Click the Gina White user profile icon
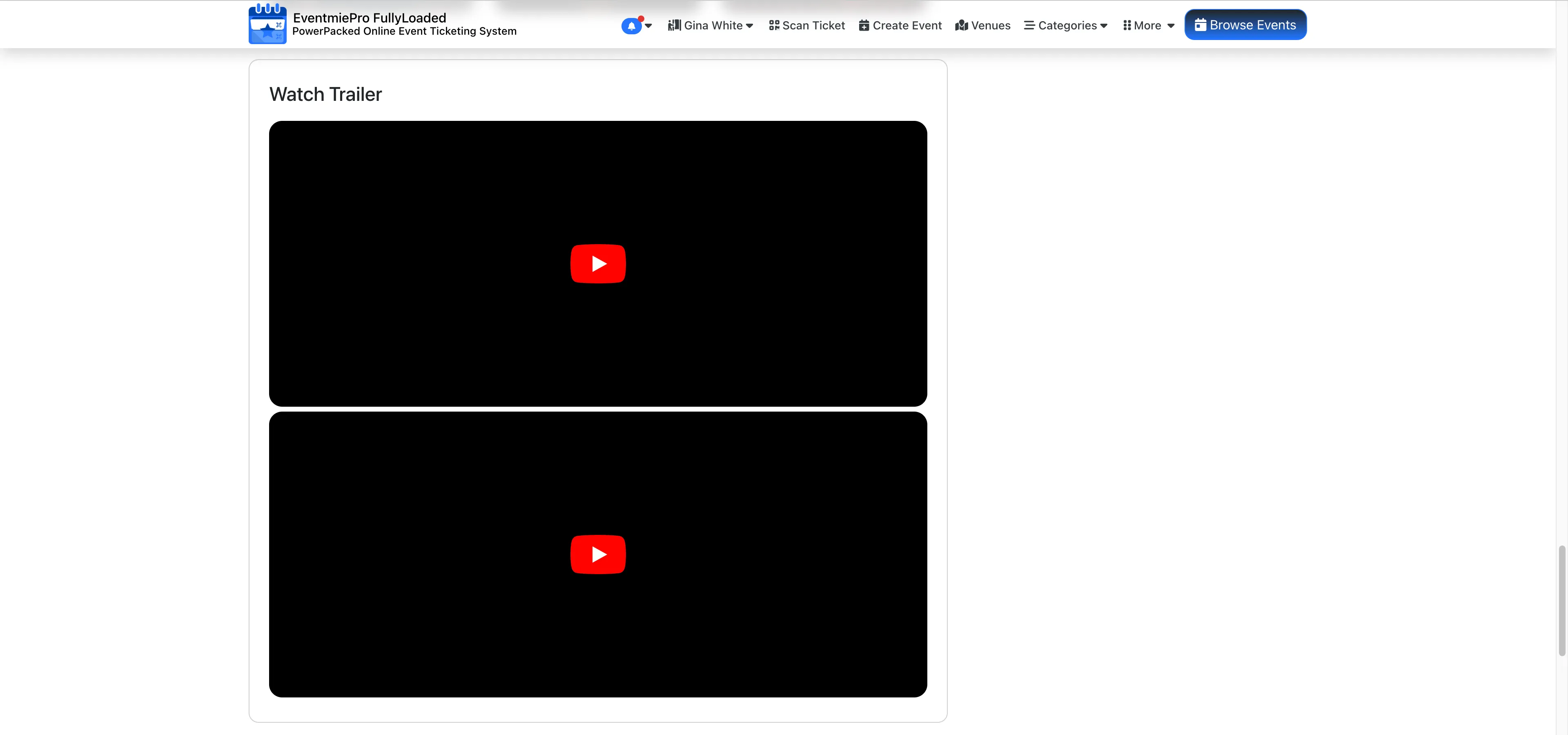The height and width of the screenshot is (735, 1568). pos(675,26)
